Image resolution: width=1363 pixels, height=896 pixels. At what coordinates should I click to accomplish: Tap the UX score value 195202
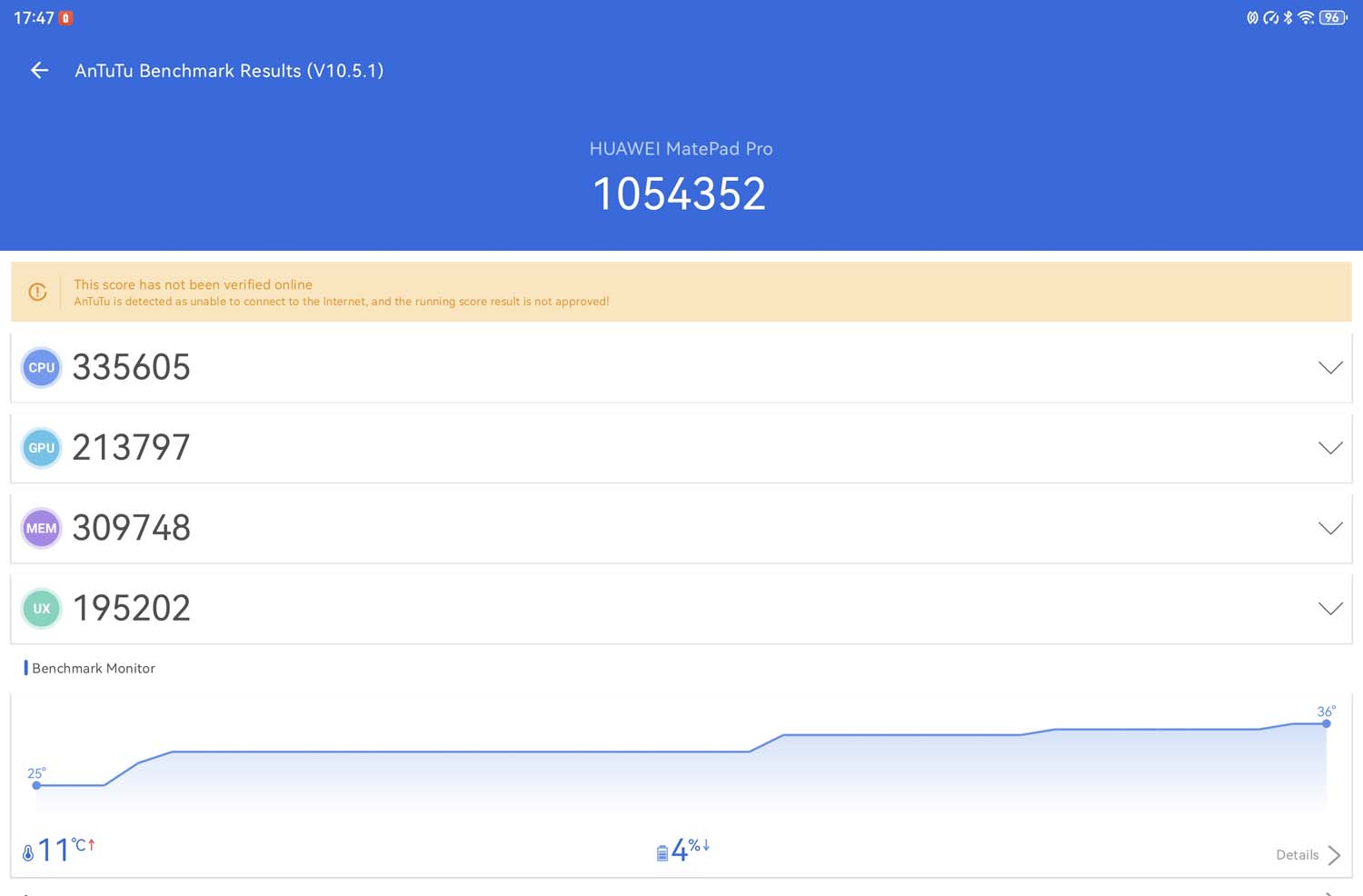point(132,608)
